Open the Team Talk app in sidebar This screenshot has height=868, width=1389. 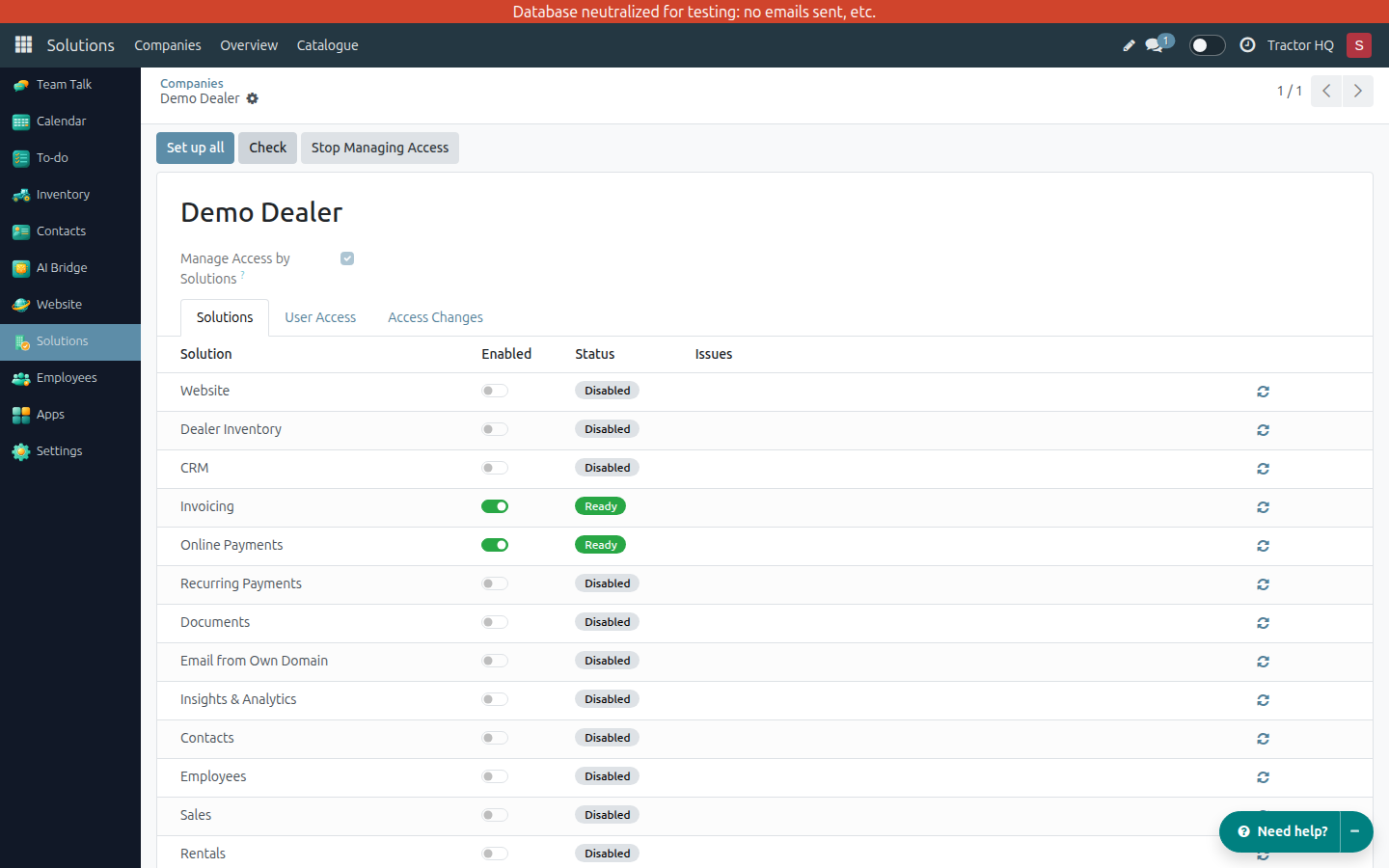click(70, 85)
